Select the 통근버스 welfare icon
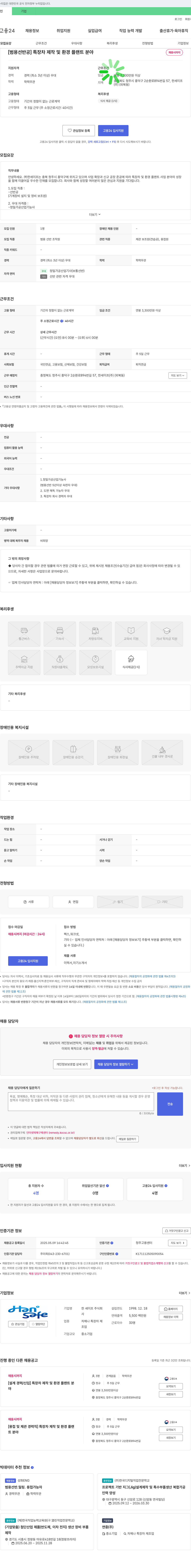 tap(24, 634)
